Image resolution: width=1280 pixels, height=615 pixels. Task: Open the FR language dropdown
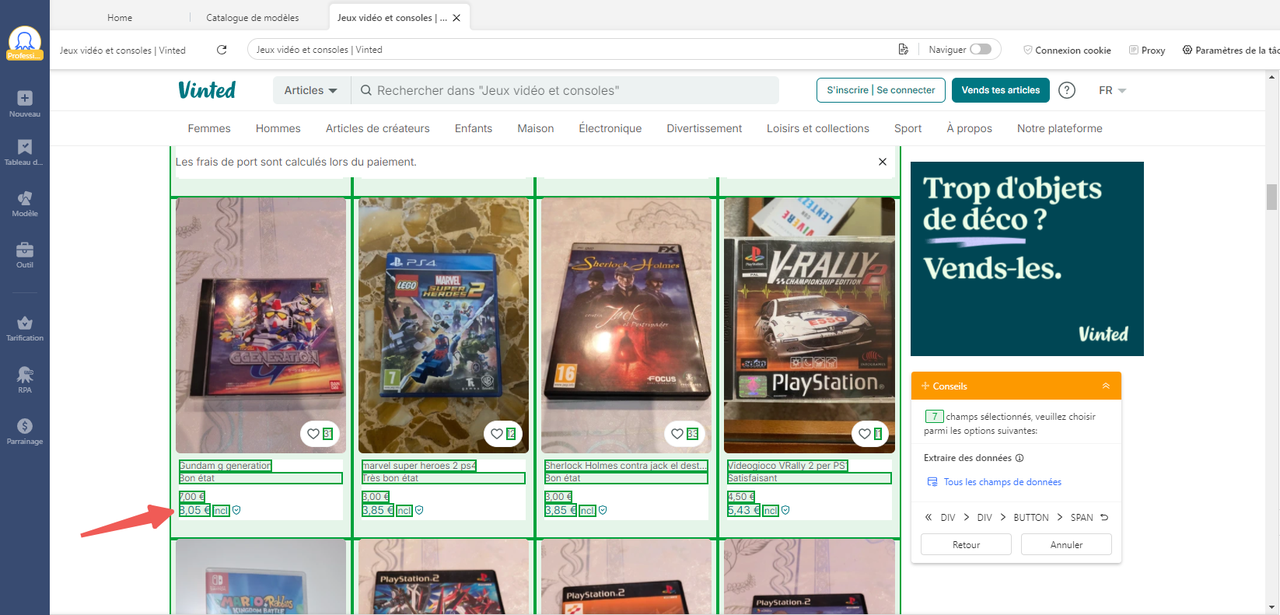pyautogui.click(x=1112, y=90)
